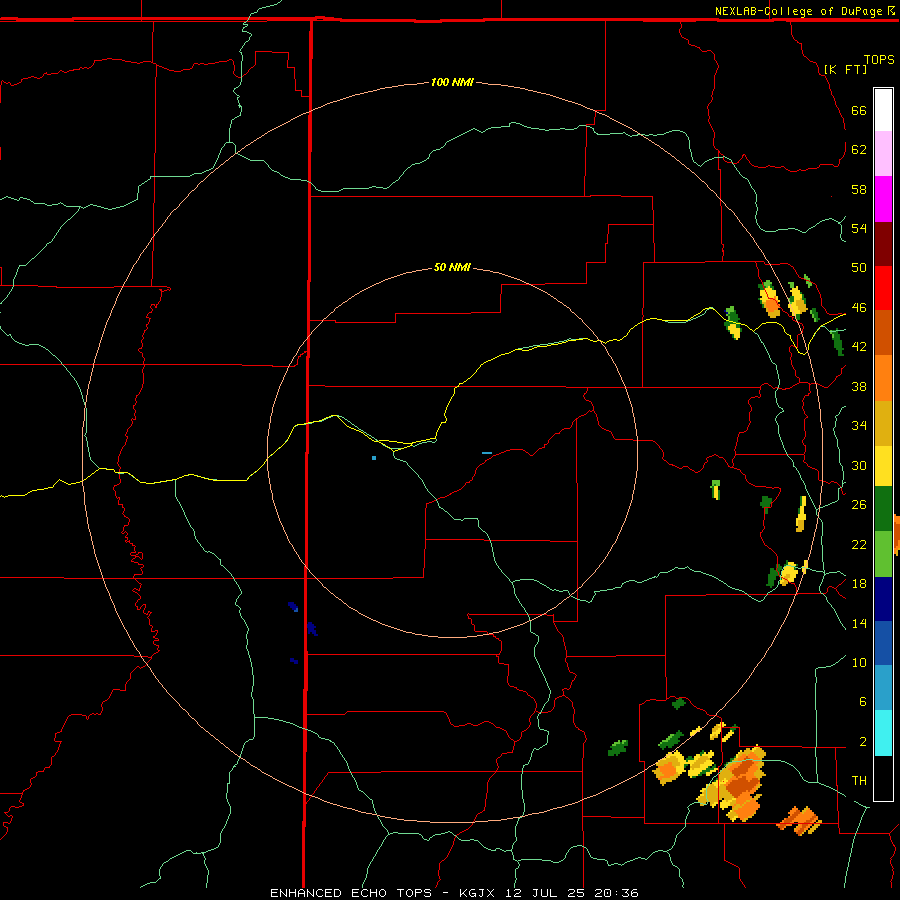Select the bright red legend swatch

pos(883,288)
